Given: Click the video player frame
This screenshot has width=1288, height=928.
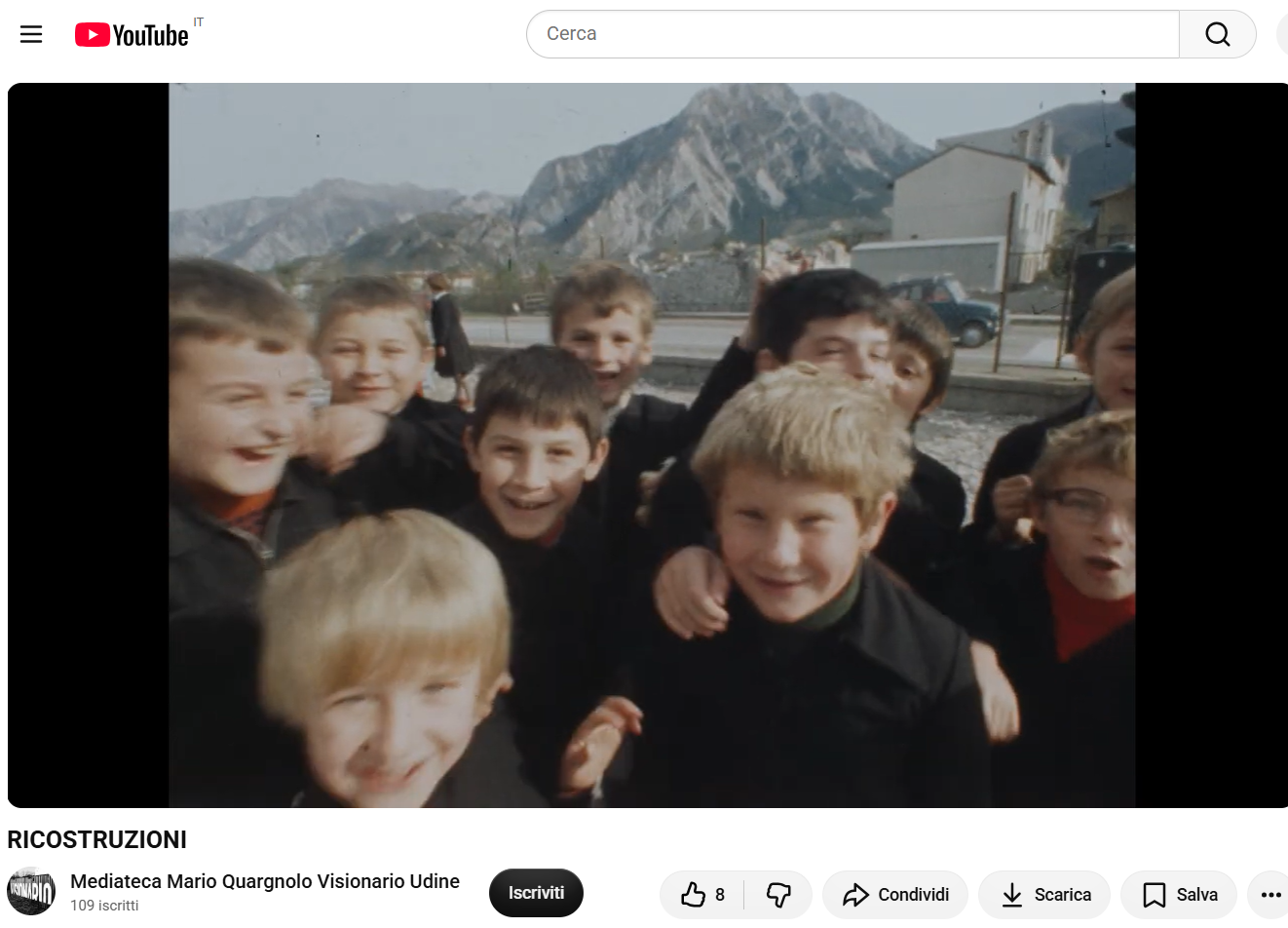Looking at the screenshot, I should click(648, 445).
